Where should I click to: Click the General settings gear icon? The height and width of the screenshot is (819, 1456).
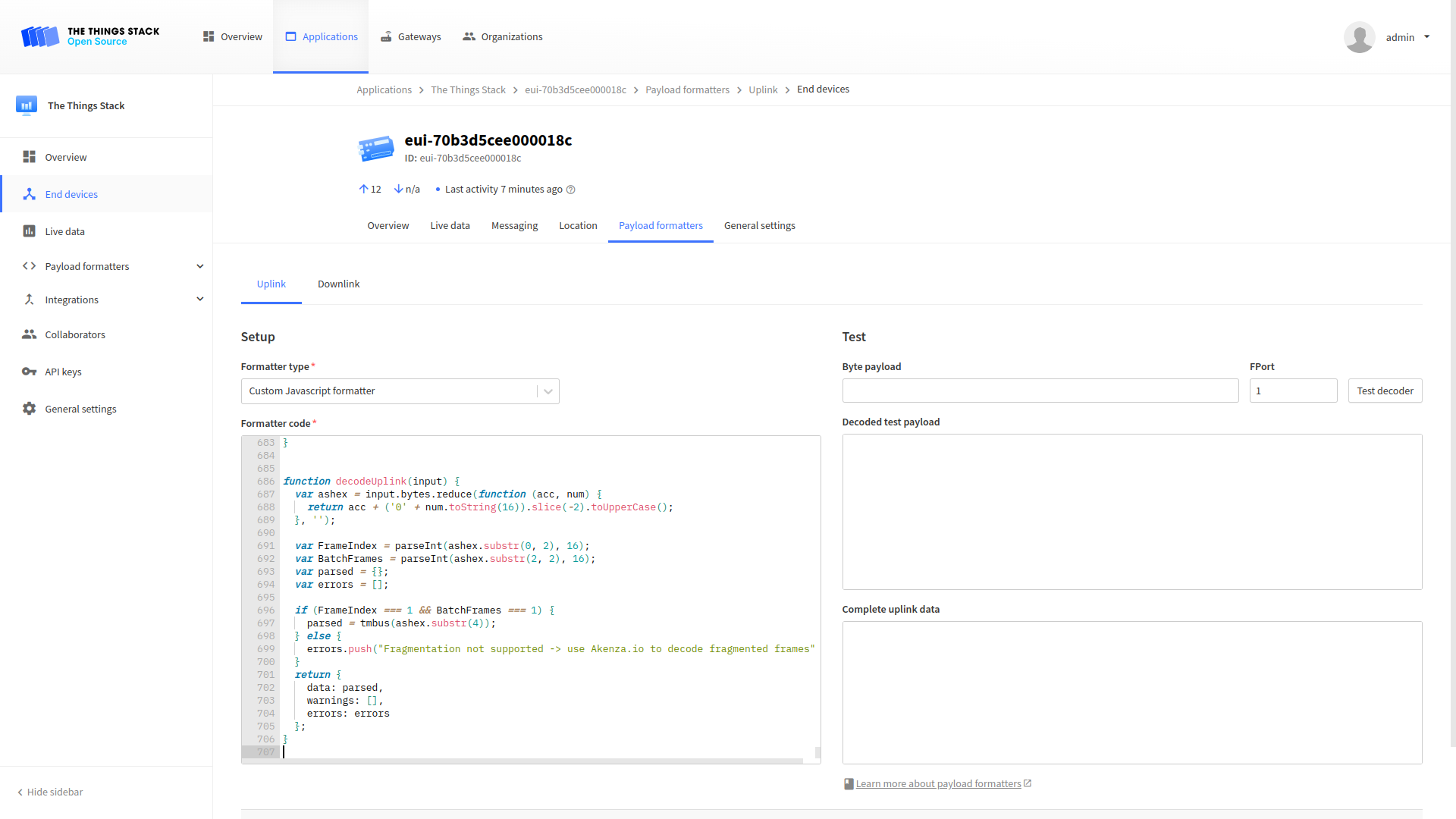29,409
